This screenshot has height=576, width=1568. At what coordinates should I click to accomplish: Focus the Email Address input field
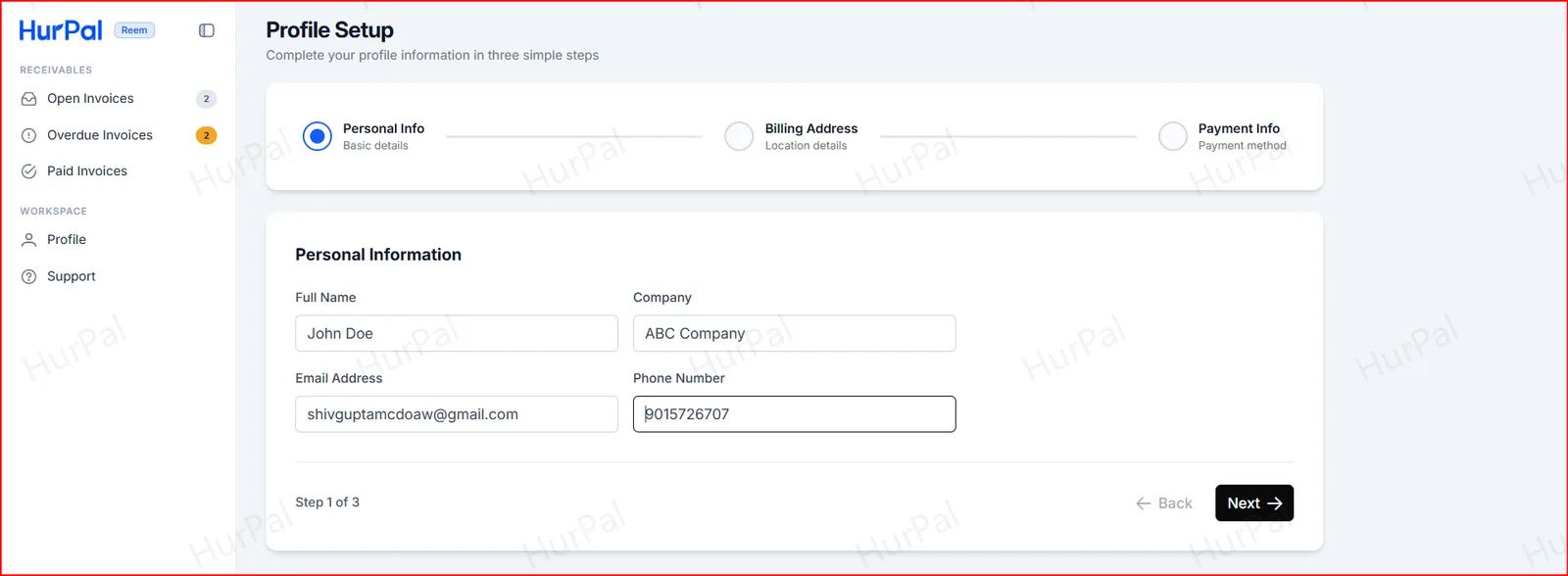coord(457,414)
